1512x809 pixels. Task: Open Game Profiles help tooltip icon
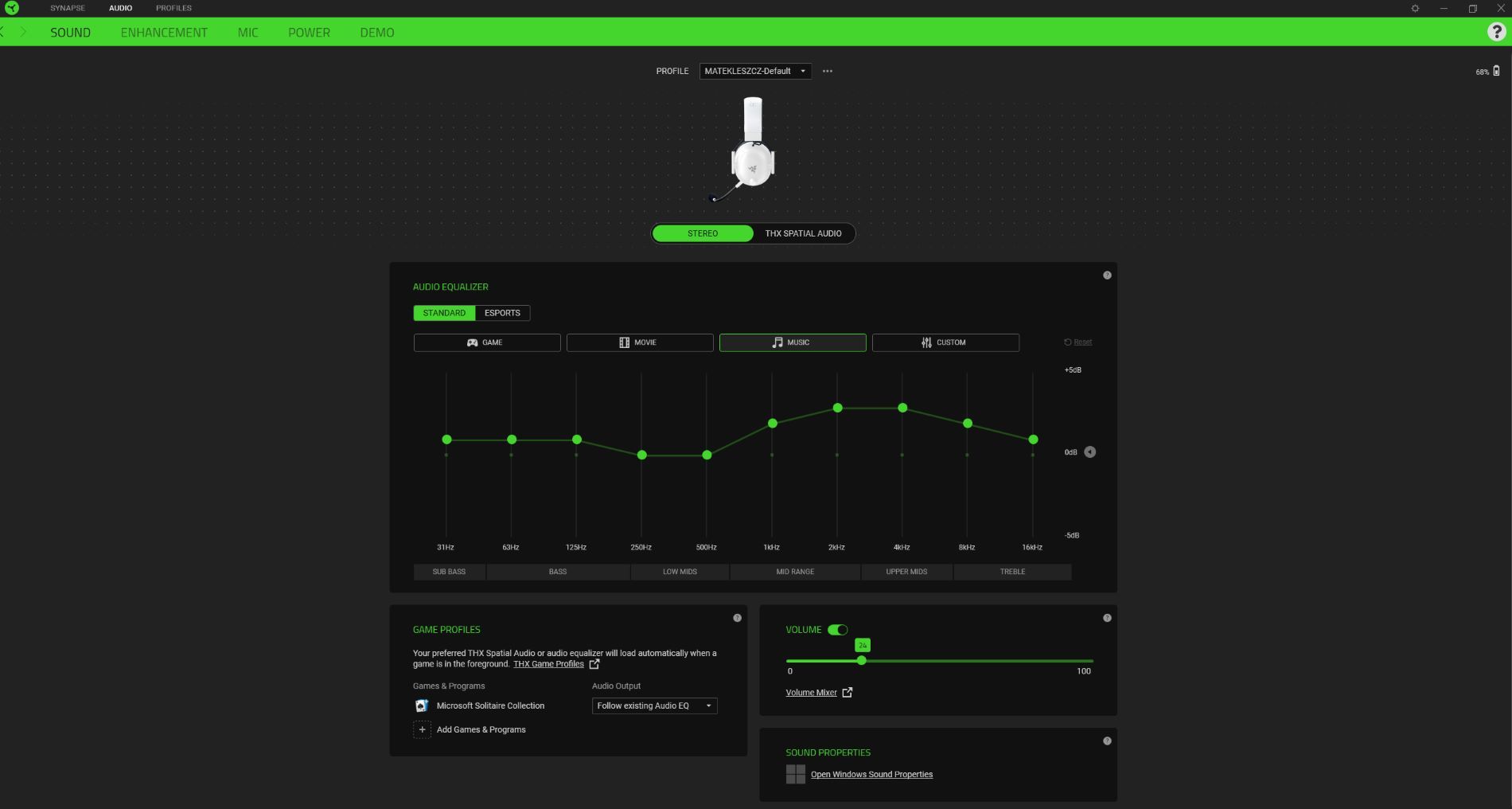point(737,618)
